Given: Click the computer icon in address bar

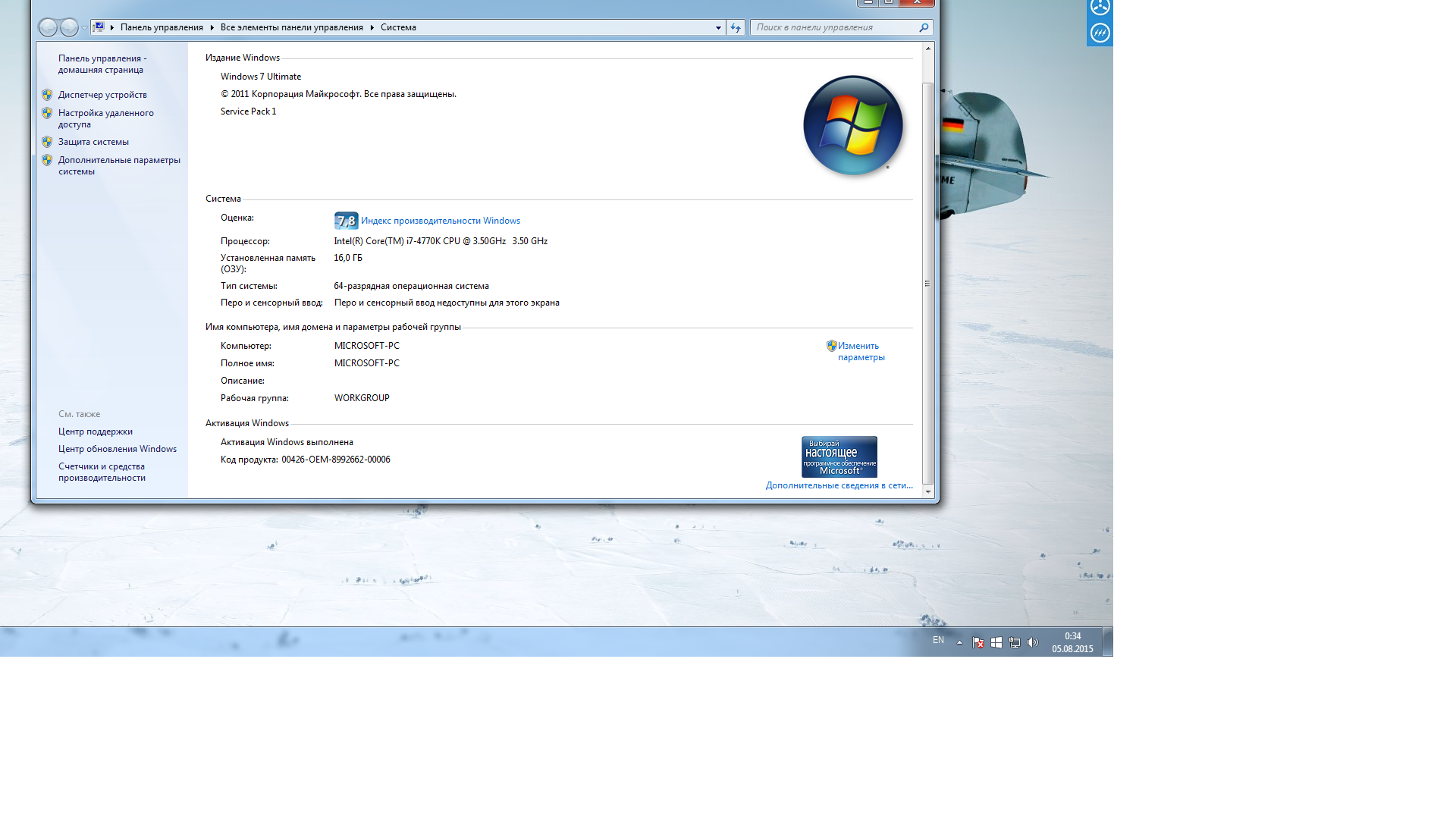Looking at the screenshot, I should click(99, 27).
